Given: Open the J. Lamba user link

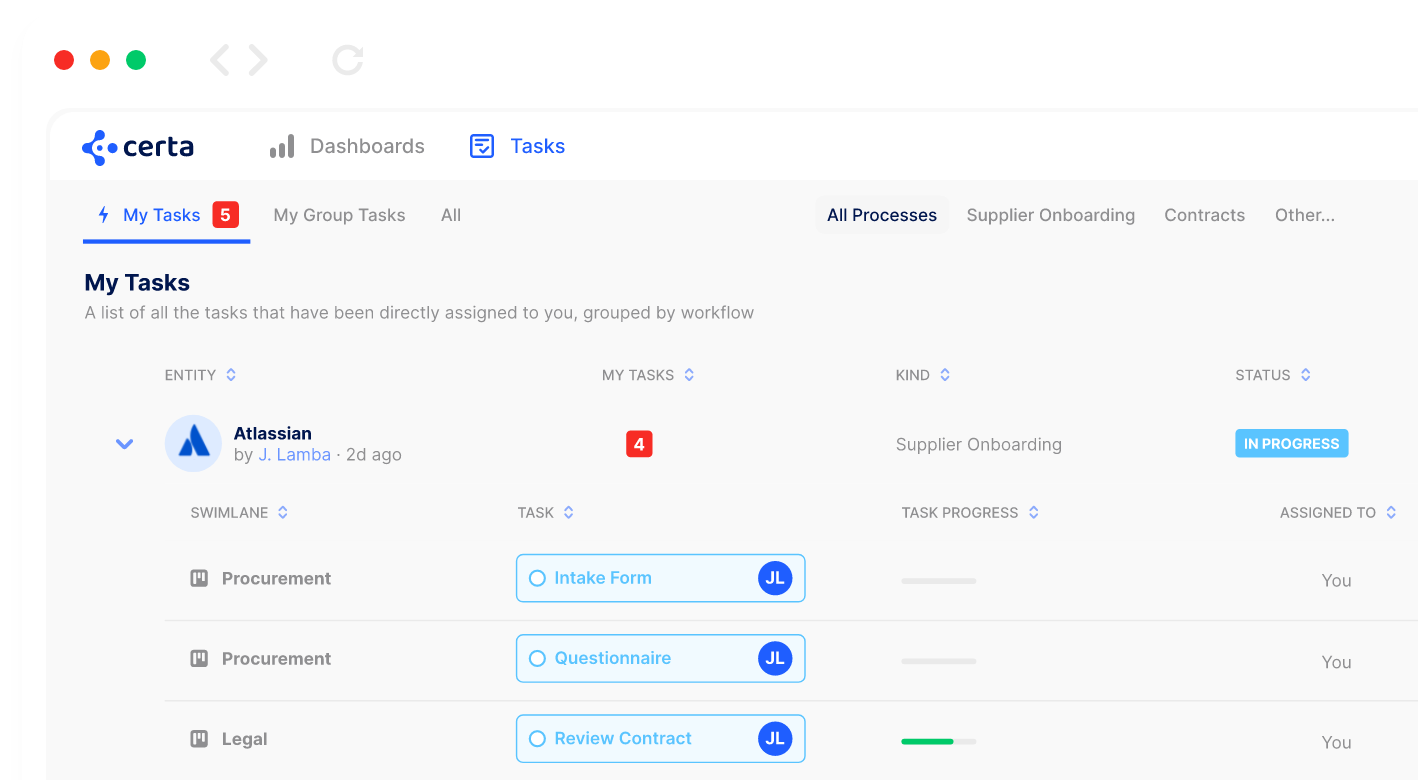Looking at the screenshot, I should point(294,455).
